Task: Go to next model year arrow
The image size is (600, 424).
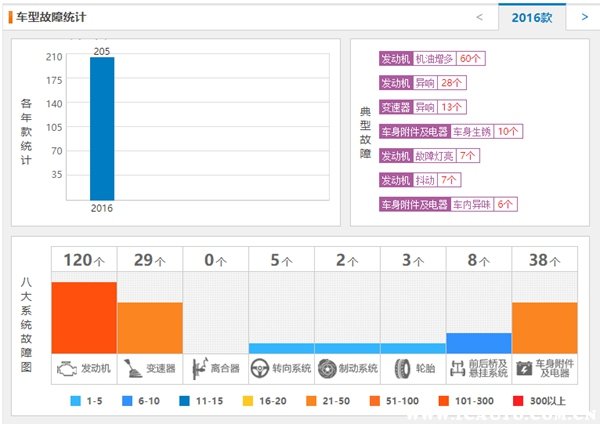Action: (583, 17)
